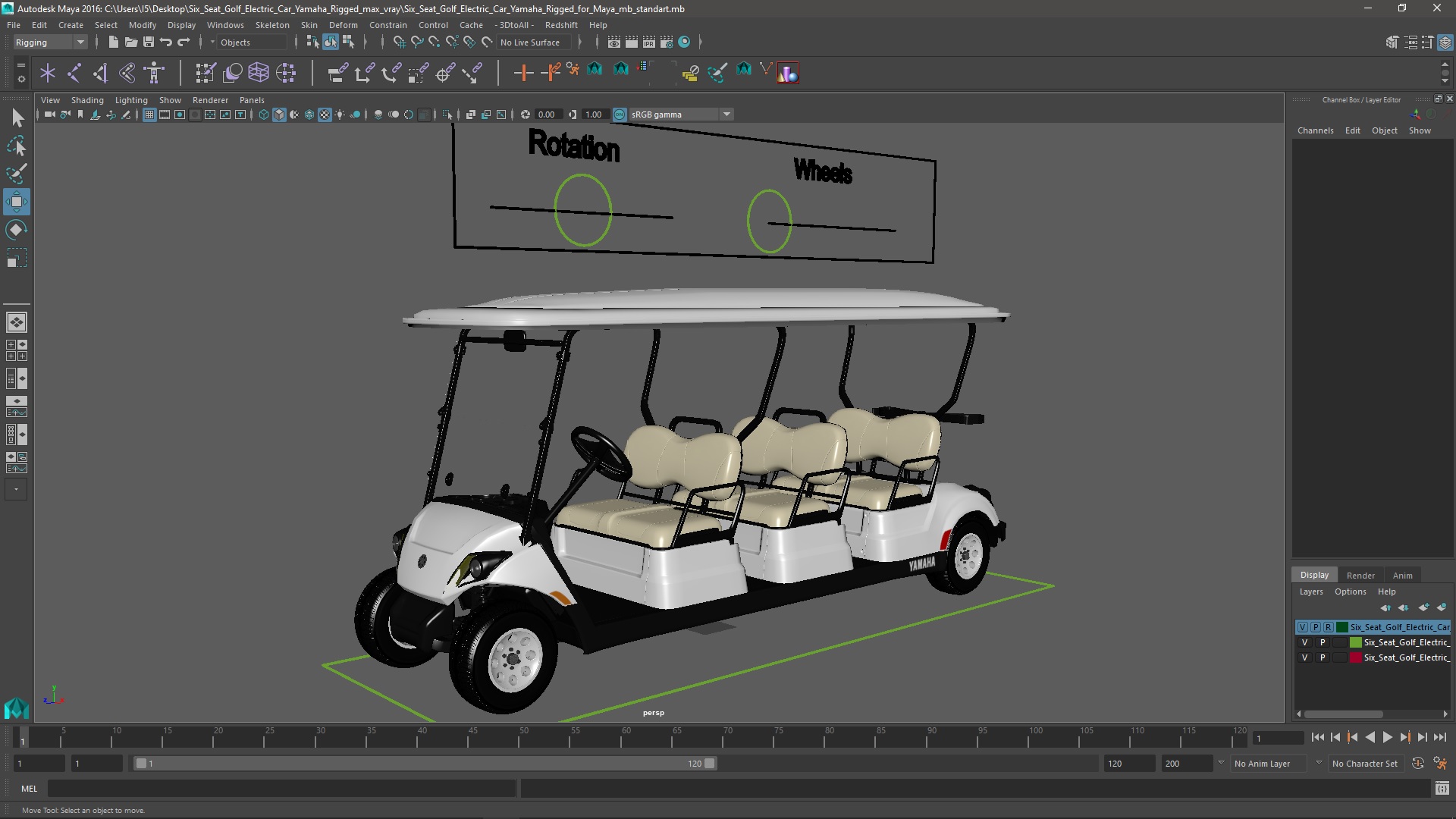Activate the Paint Selection tool
This screenshot has width=1456, height=819.
point(17,174)
